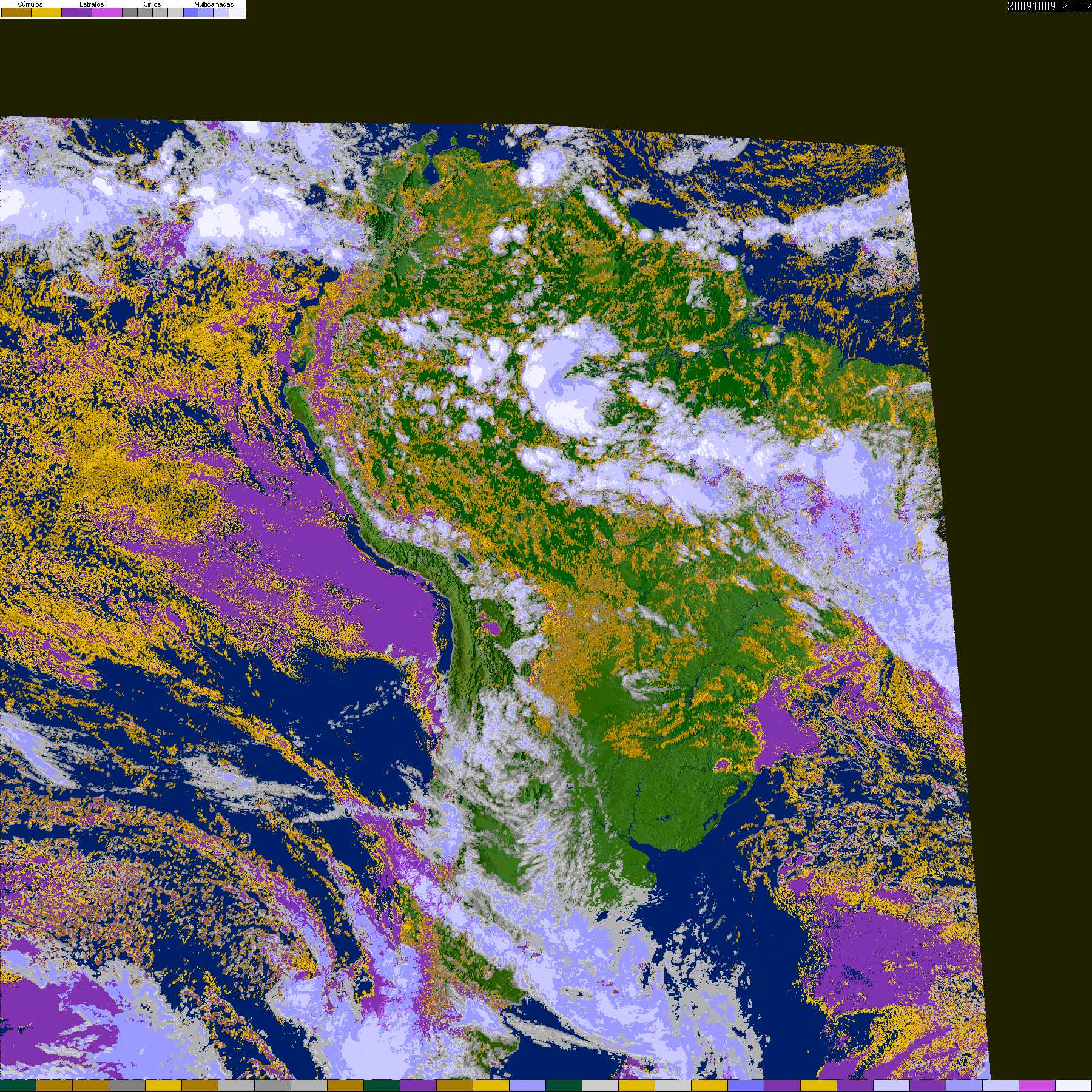The height and width of the screenshot is (1092, 1092).
Task: Pick the lightest gray Cirros legend swatch
Action: tap(175, 12)
